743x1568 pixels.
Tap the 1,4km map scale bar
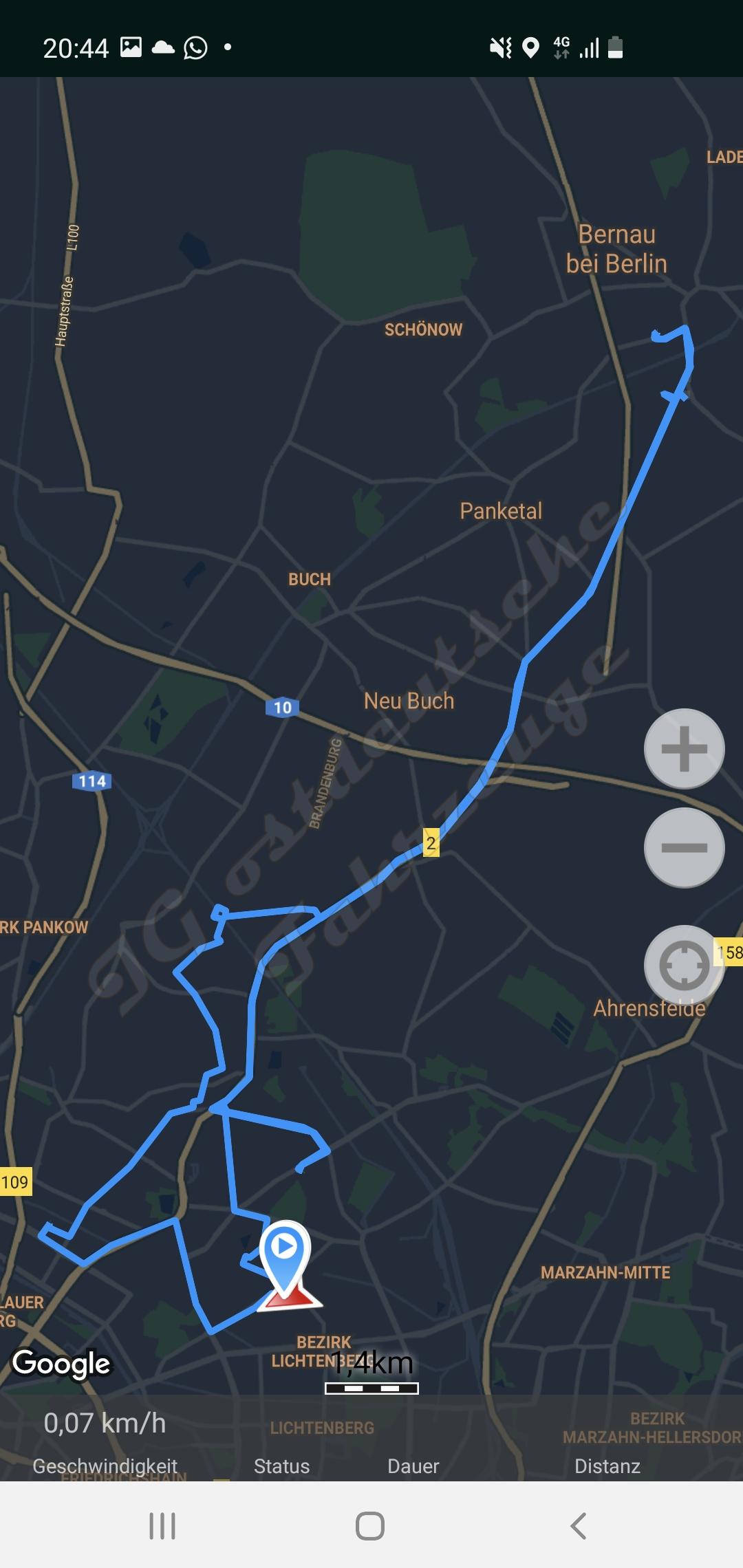(x=372, y=1373)
